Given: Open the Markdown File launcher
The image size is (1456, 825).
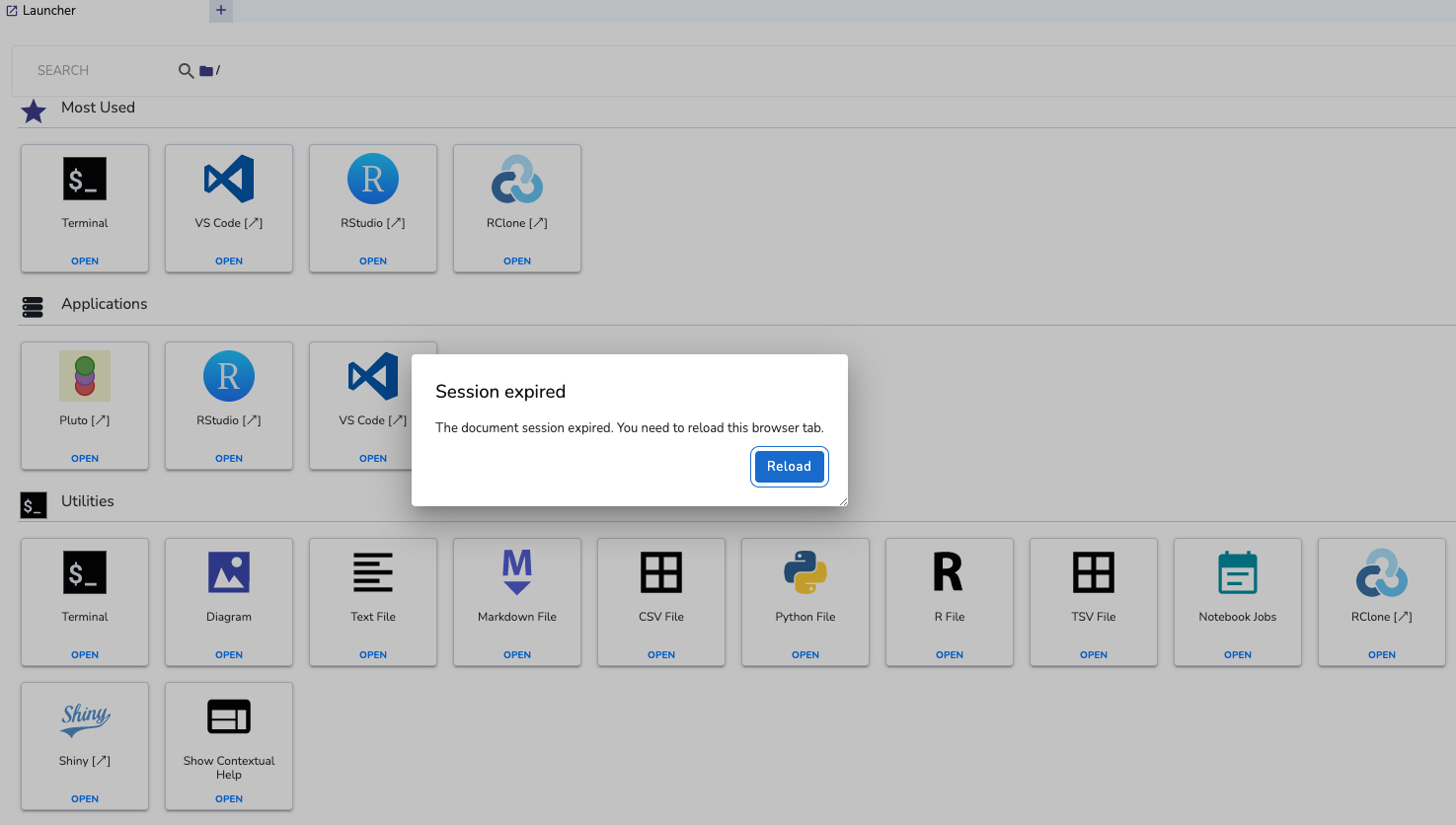Looking at the screenshot, I should [x=516, y=572].
